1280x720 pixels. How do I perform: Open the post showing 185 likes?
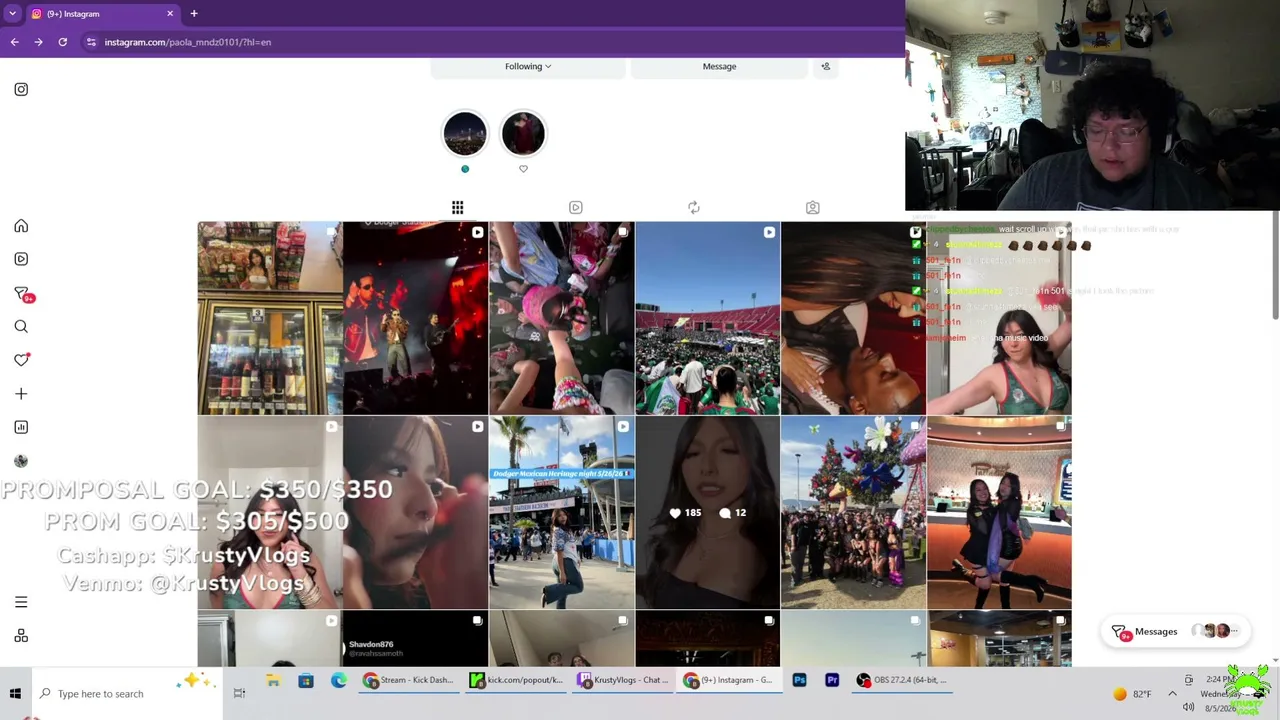pyautogui.click(x=708, y=513)
